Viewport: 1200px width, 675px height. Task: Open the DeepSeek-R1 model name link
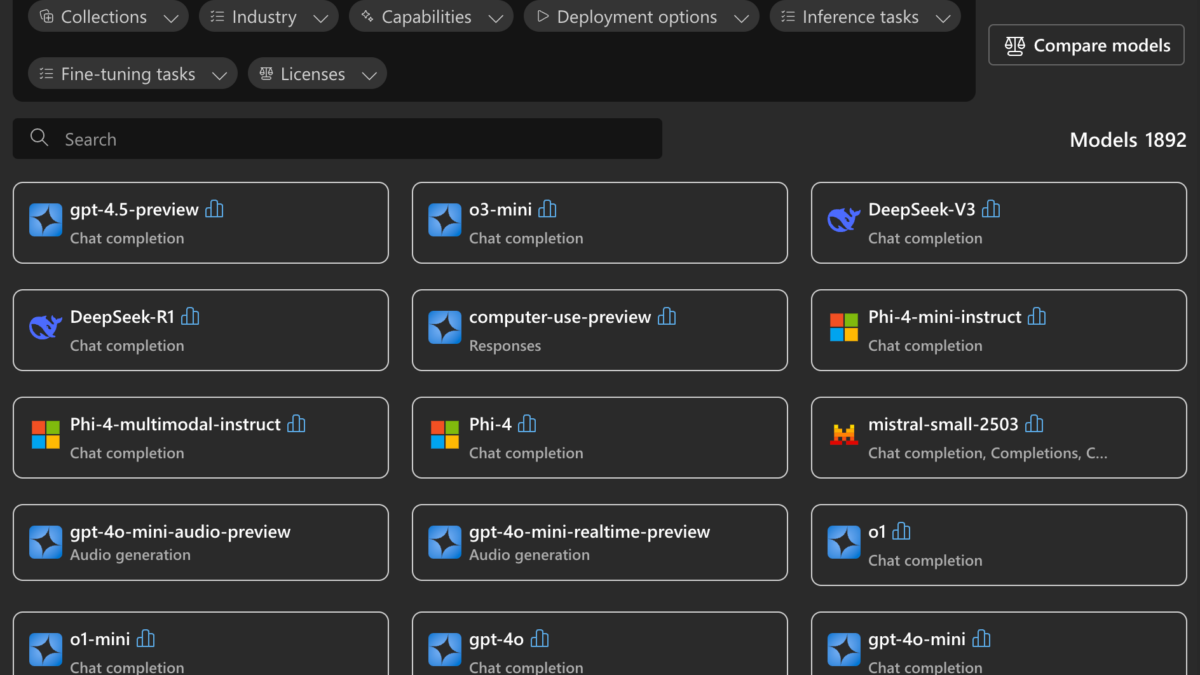122,316
